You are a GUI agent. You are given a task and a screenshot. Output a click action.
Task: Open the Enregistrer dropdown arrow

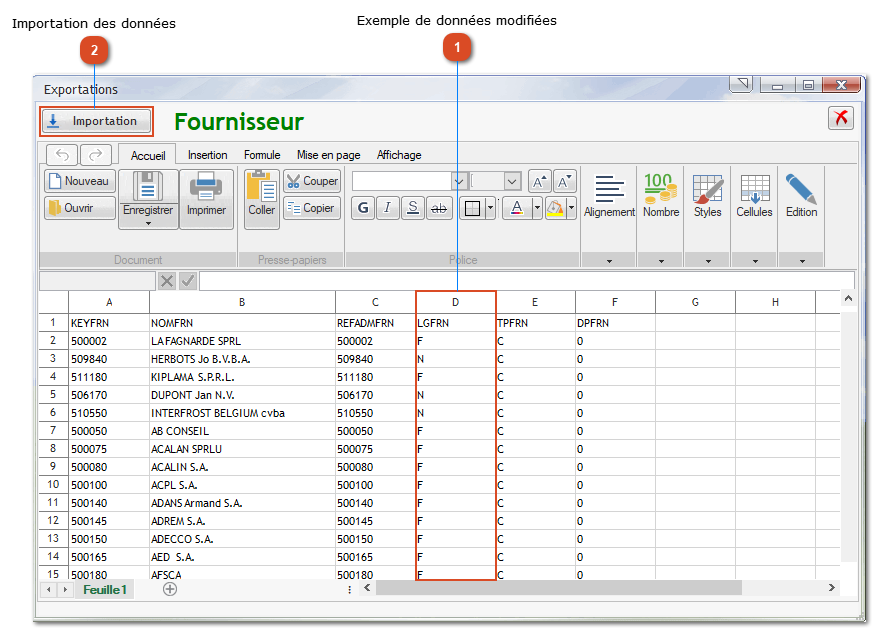148,223
